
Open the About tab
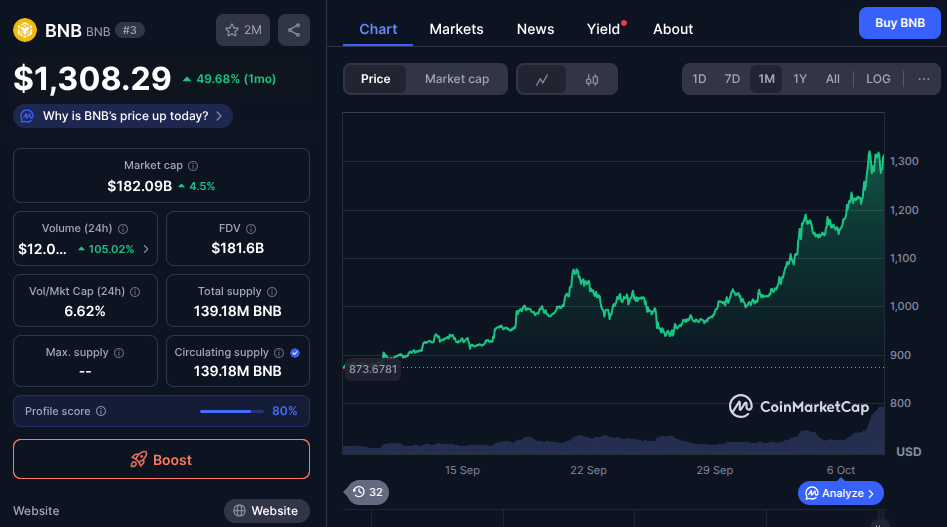pos(673,29)
